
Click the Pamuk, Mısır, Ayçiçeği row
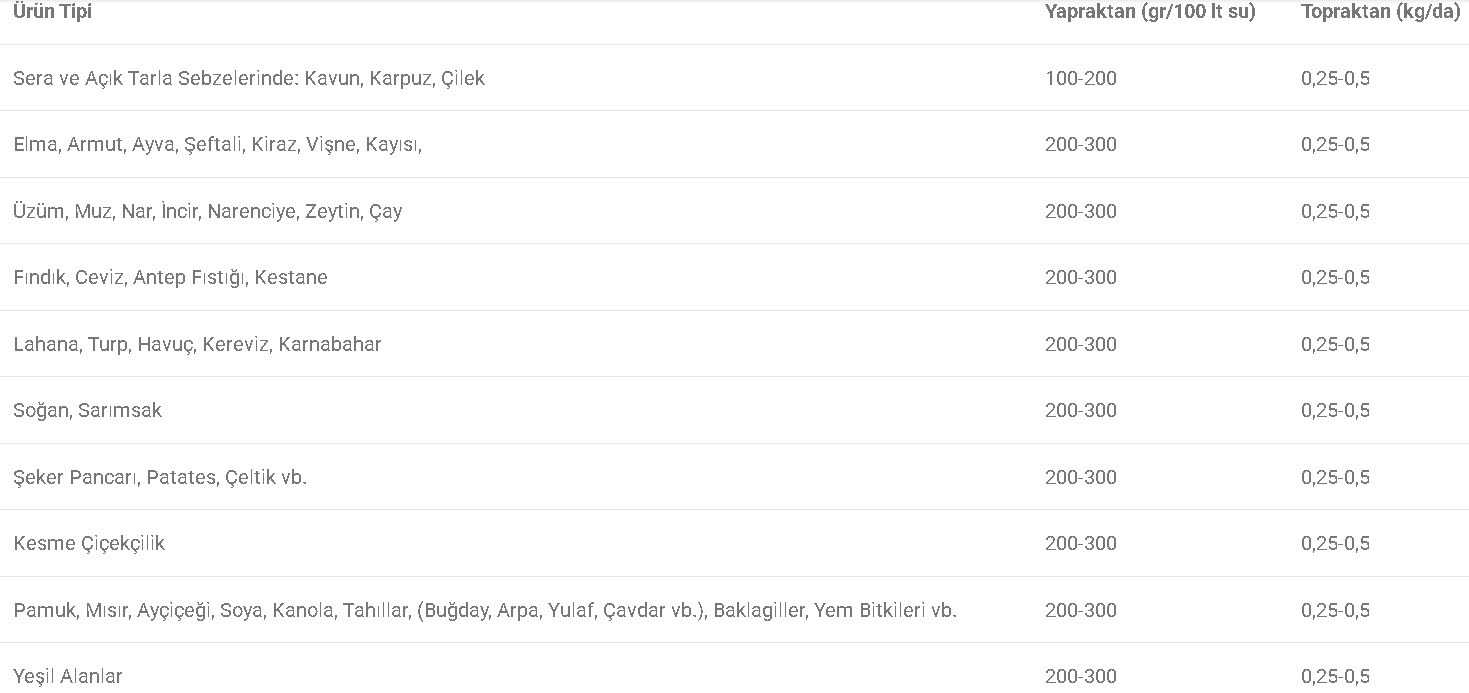(x=734, y=610)
